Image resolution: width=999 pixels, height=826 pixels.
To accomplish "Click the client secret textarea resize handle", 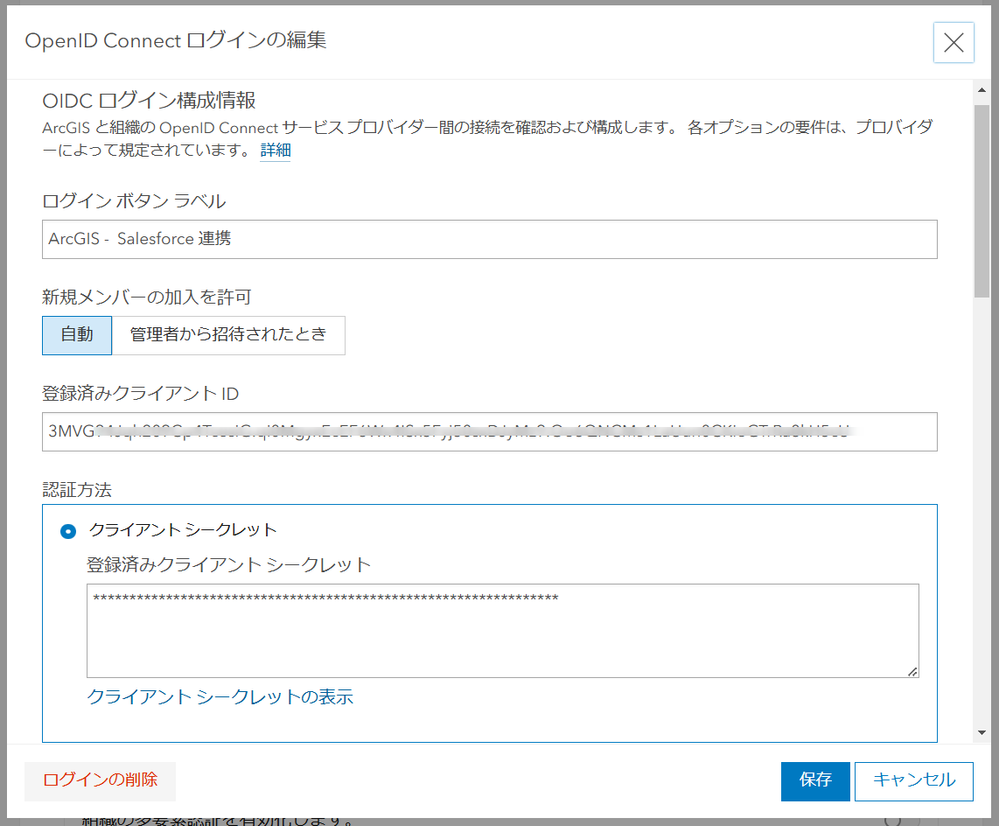I will [x=912, y=672].
